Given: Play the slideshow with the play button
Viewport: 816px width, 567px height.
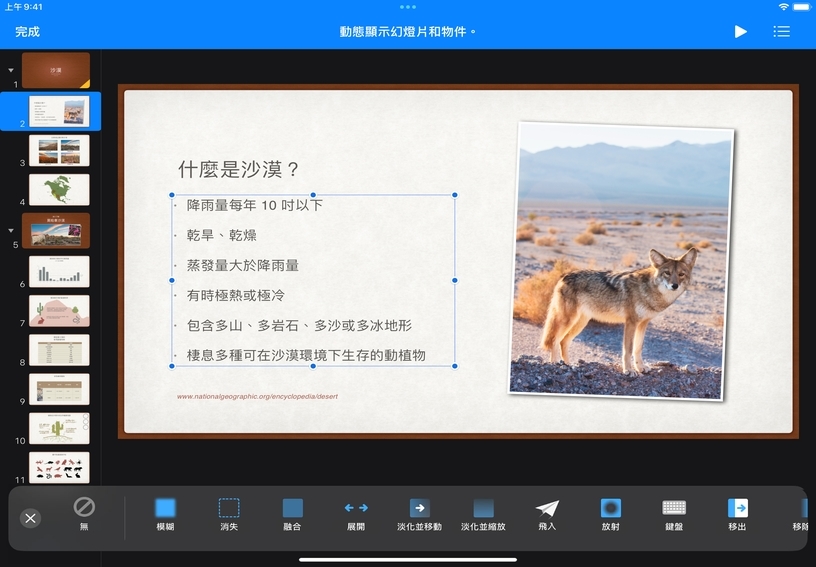Looking at the screenshot, I should tap(740, 32).
